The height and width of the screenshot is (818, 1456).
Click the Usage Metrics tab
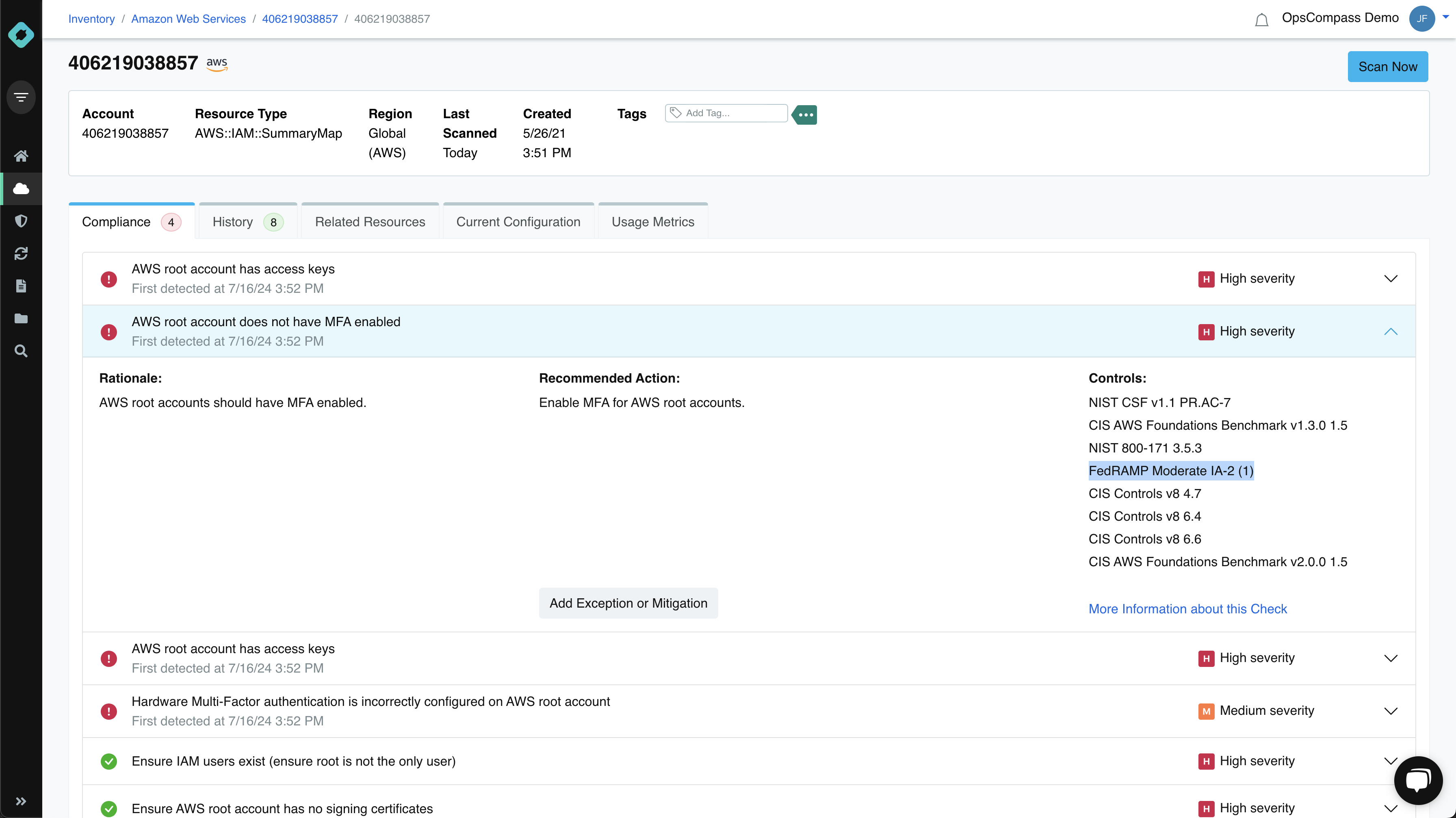coord(652,221)
